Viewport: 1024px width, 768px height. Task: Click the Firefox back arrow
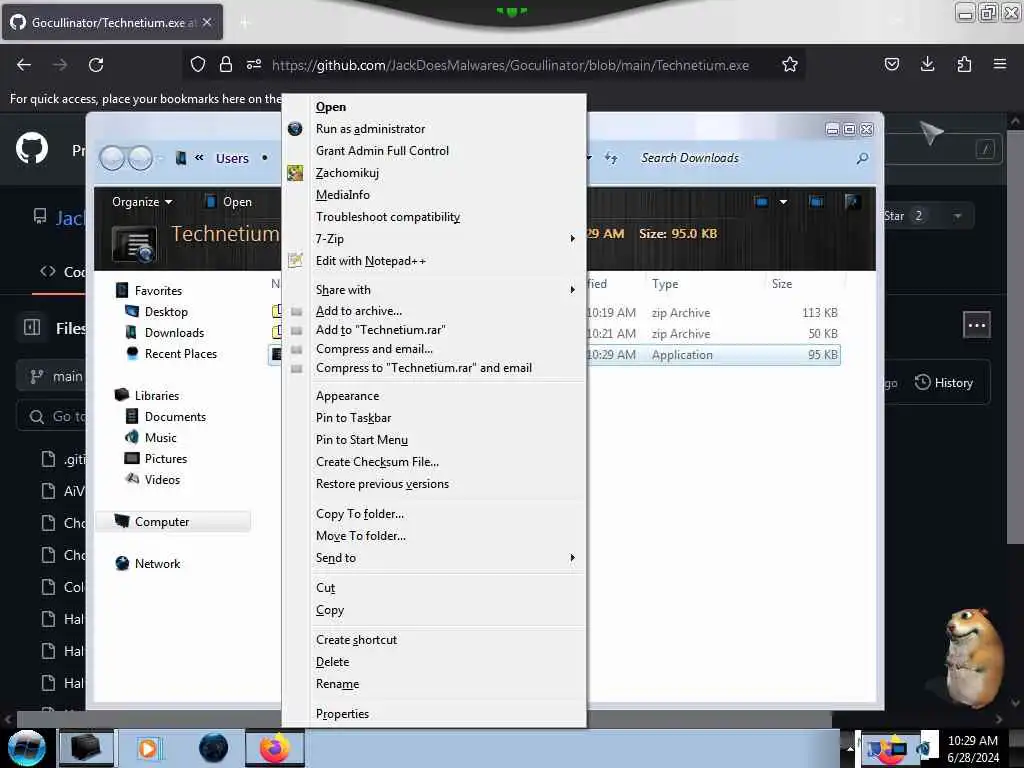(24, 65)
